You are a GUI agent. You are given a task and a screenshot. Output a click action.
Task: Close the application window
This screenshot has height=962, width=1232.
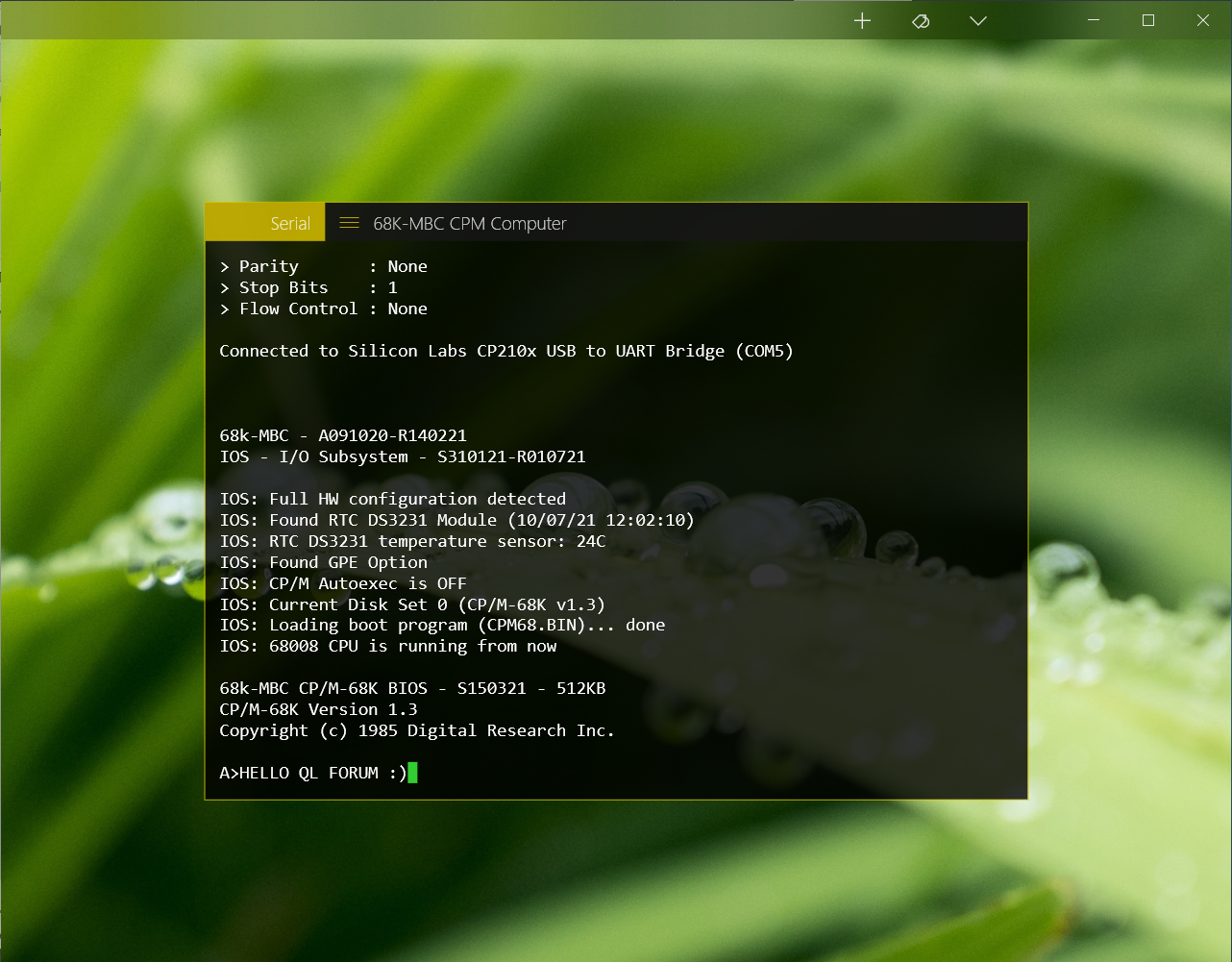coord(1203,20)
